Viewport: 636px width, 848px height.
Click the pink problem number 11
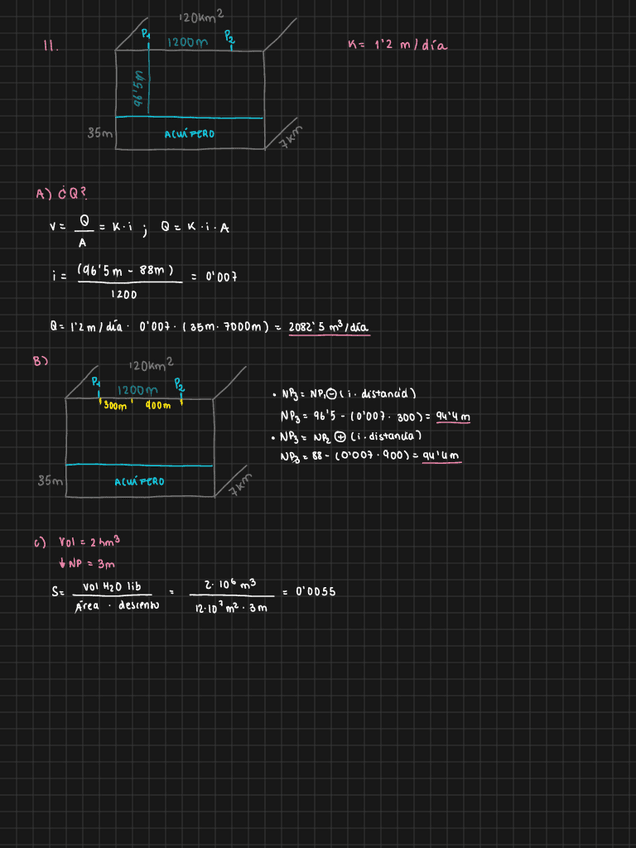click(x=50, y=45)
